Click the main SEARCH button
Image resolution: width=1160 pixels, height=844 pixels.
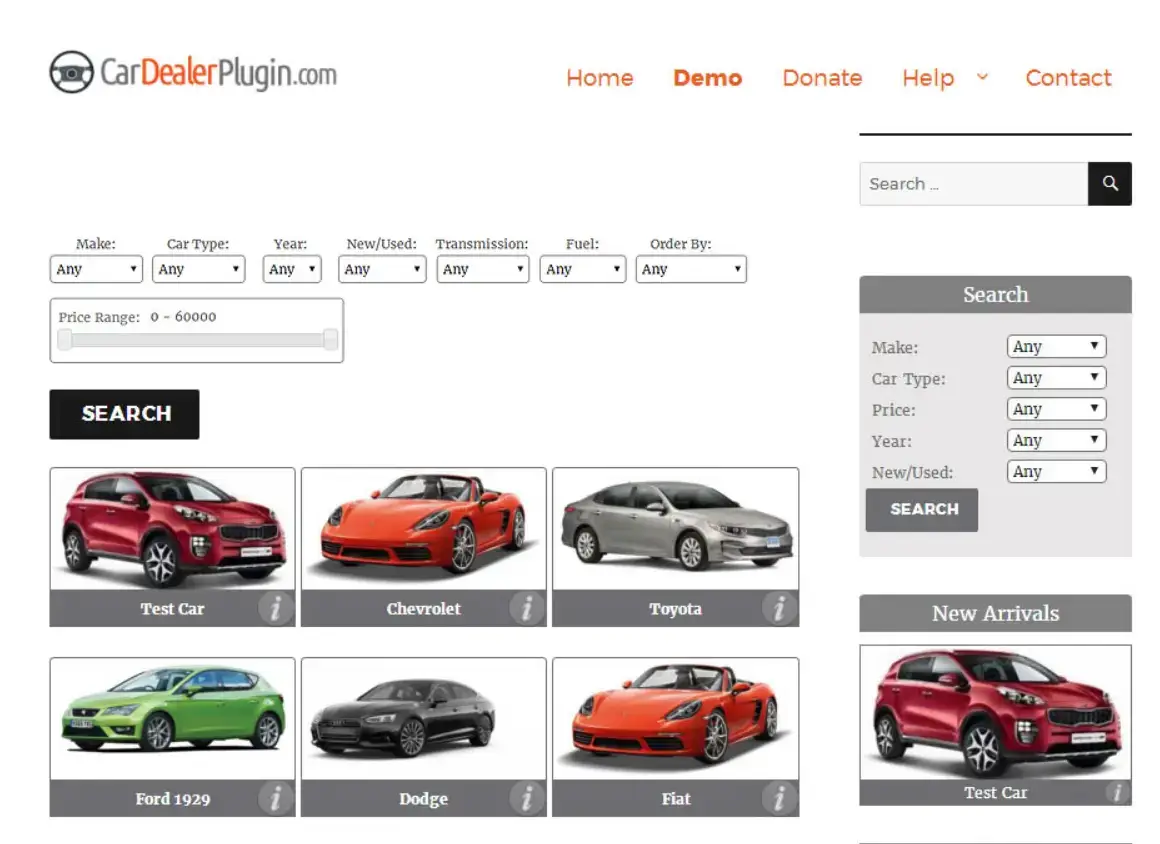[123, 414]
